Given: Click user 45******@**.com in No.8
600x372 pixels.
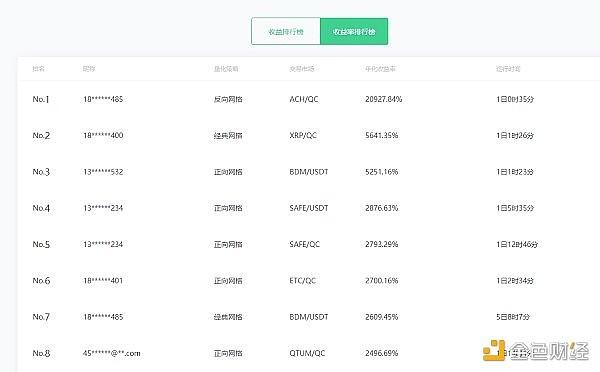Looking at the screenshot, I should 112,353.
